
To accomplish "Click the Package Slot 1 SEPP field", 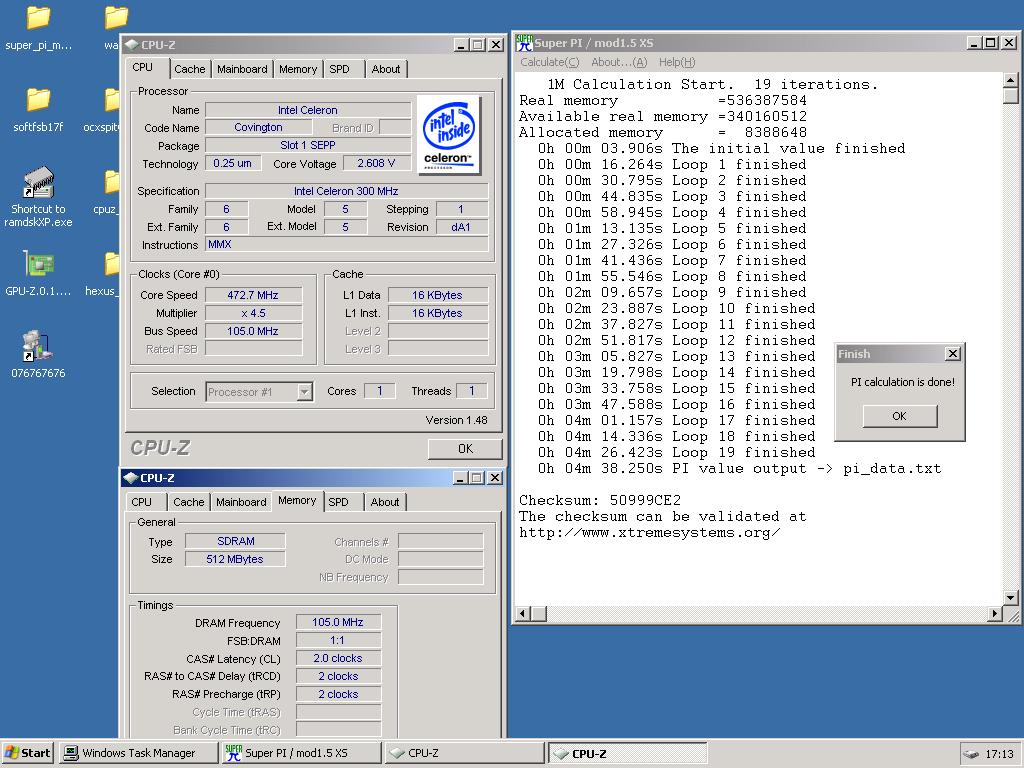I will (x=308, y=145).
